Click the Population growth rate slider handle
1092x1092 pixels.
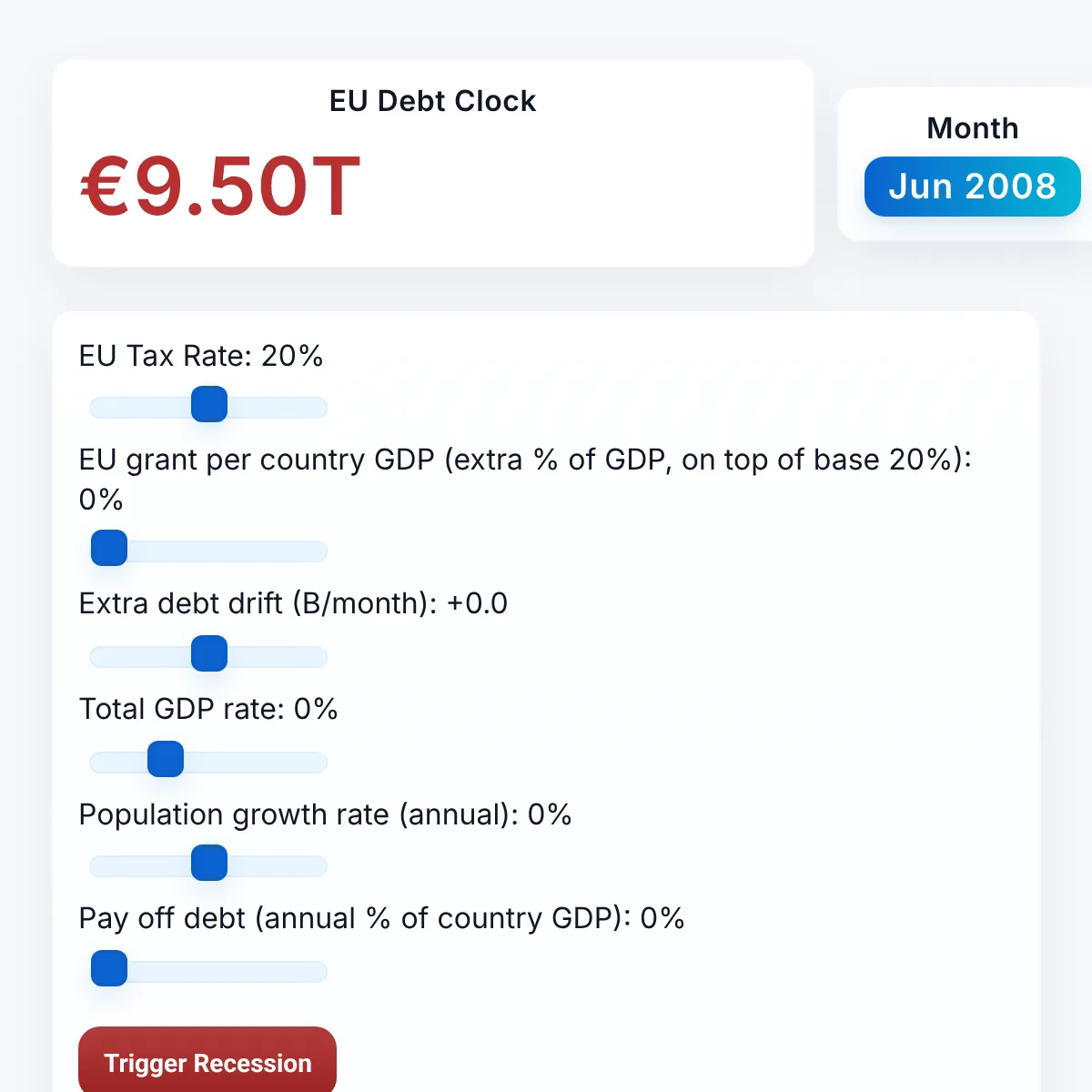pos(209,864)
